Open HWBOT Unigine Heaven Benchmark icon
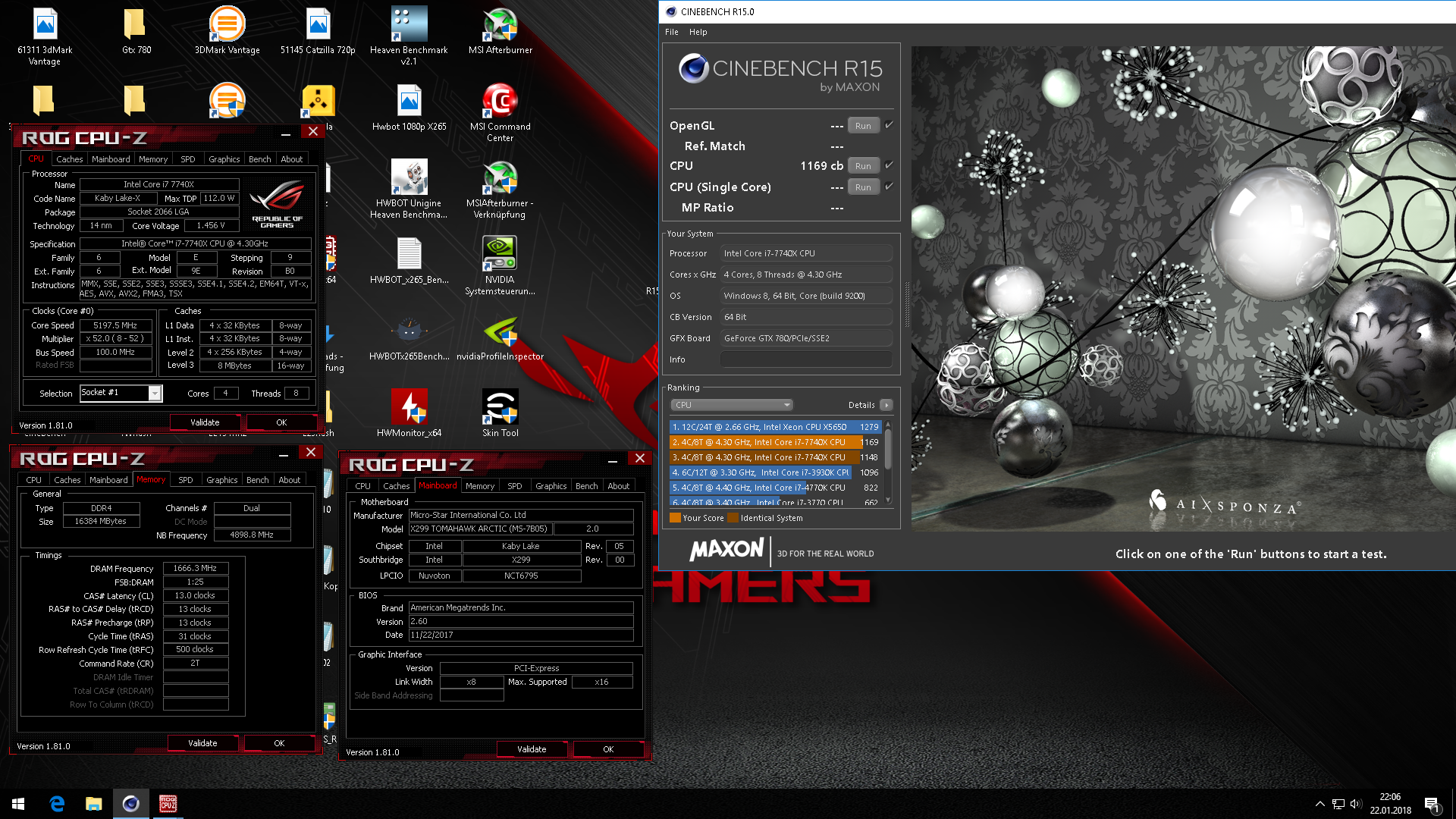This screenshot has height=819, width=1456. [x=409, y=189]
